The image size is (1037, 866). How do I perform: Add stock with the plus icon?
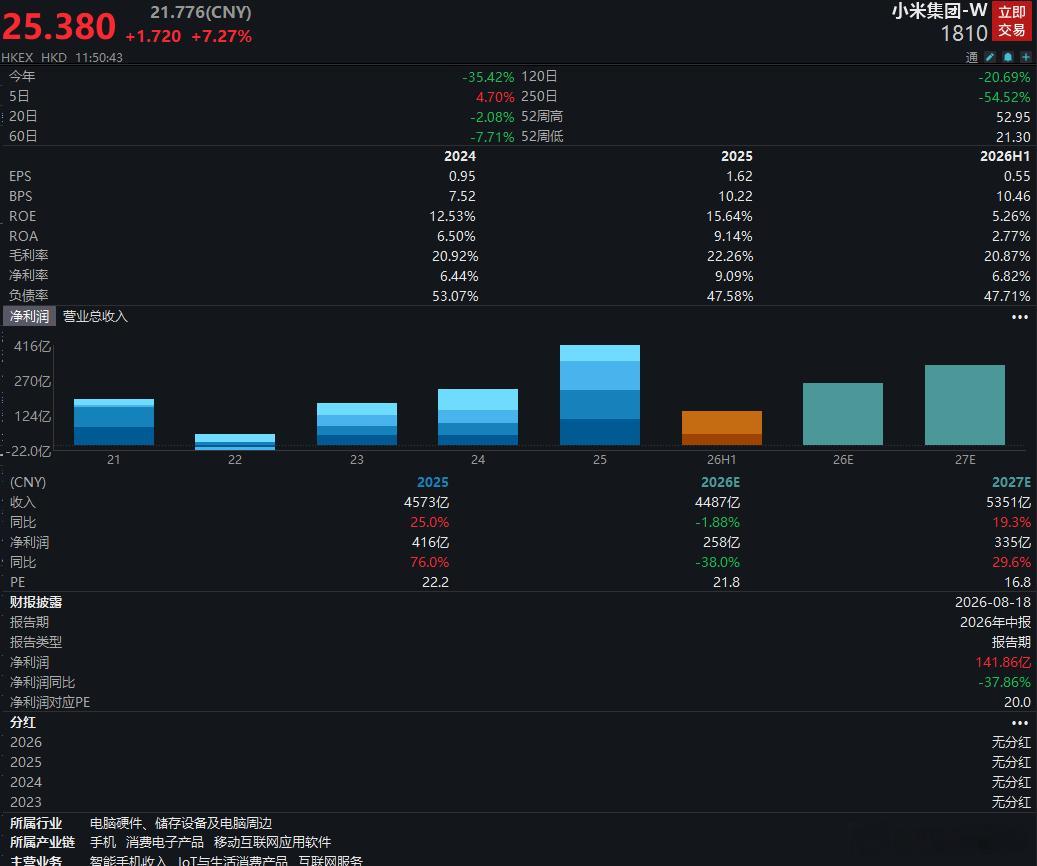1026,58
